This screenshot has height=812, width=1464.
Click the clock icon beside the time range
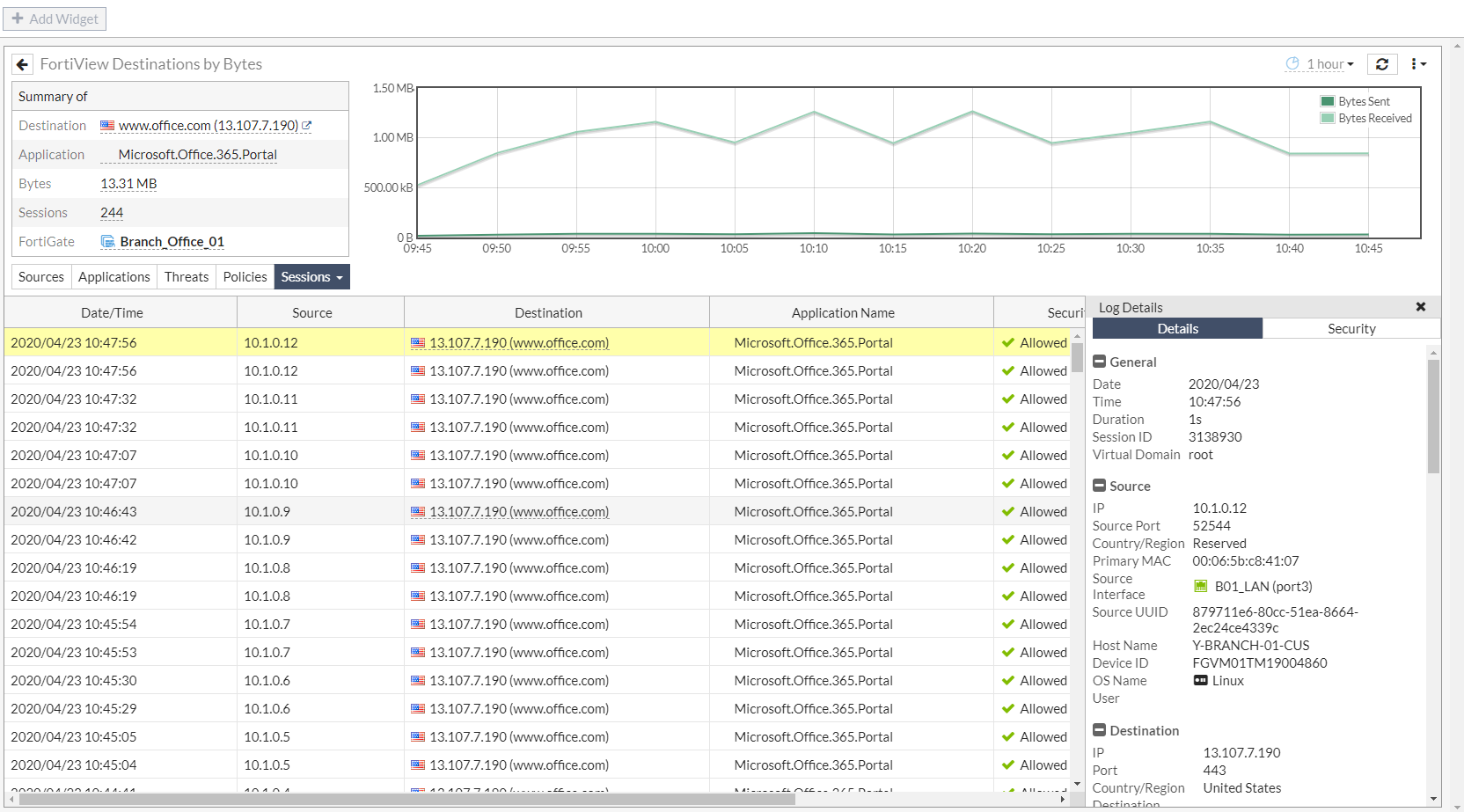(1292, 63)
